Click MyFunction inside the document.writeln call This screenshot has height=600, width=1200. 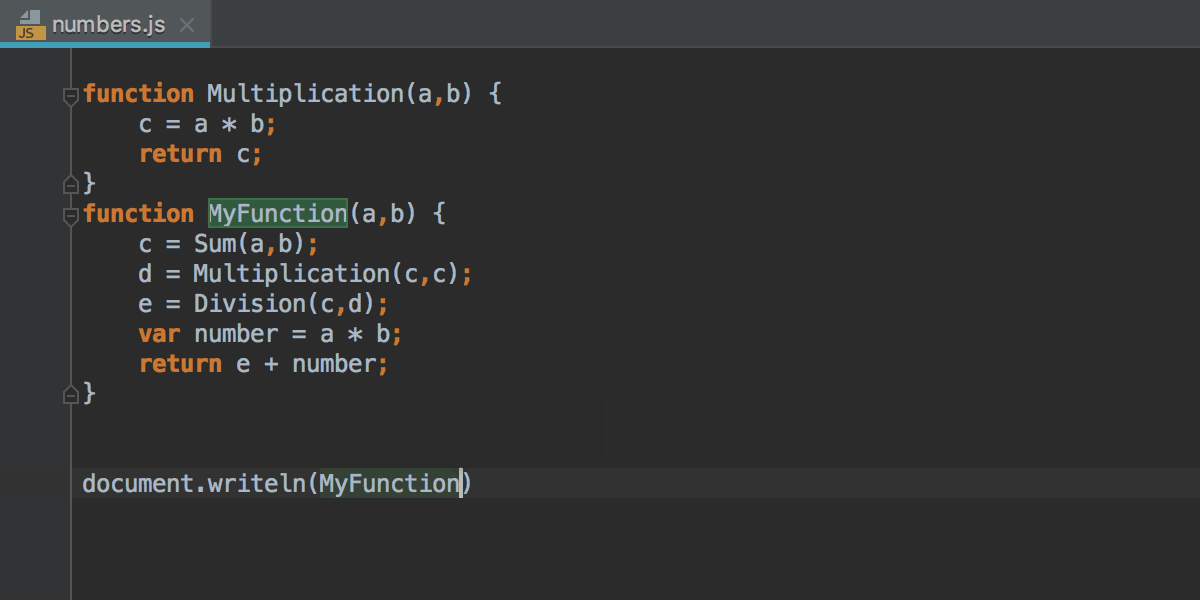tap(389, 484)
